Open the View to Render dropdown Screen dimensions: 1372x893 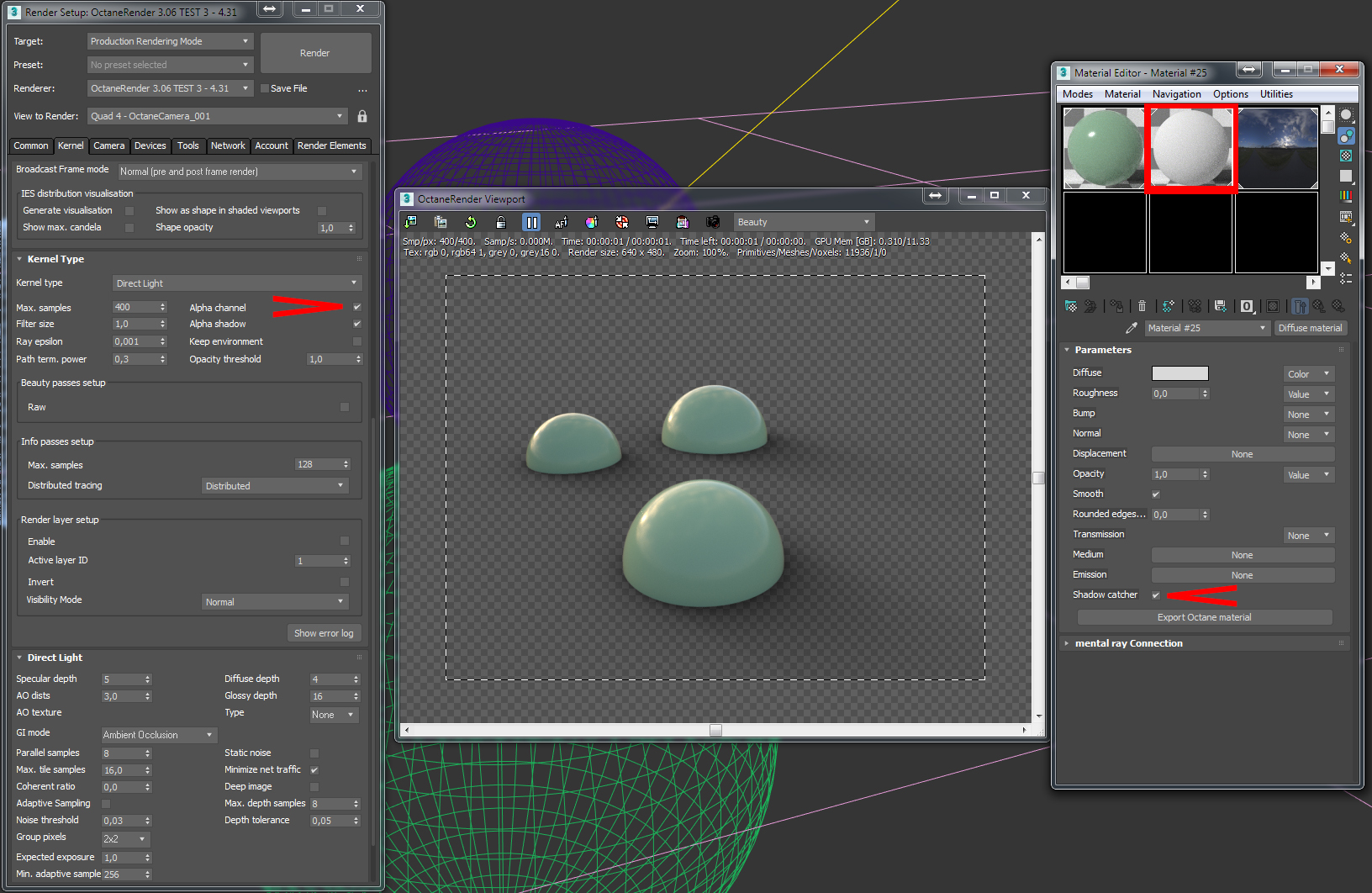pyautogui.click(x=218, y=116)
